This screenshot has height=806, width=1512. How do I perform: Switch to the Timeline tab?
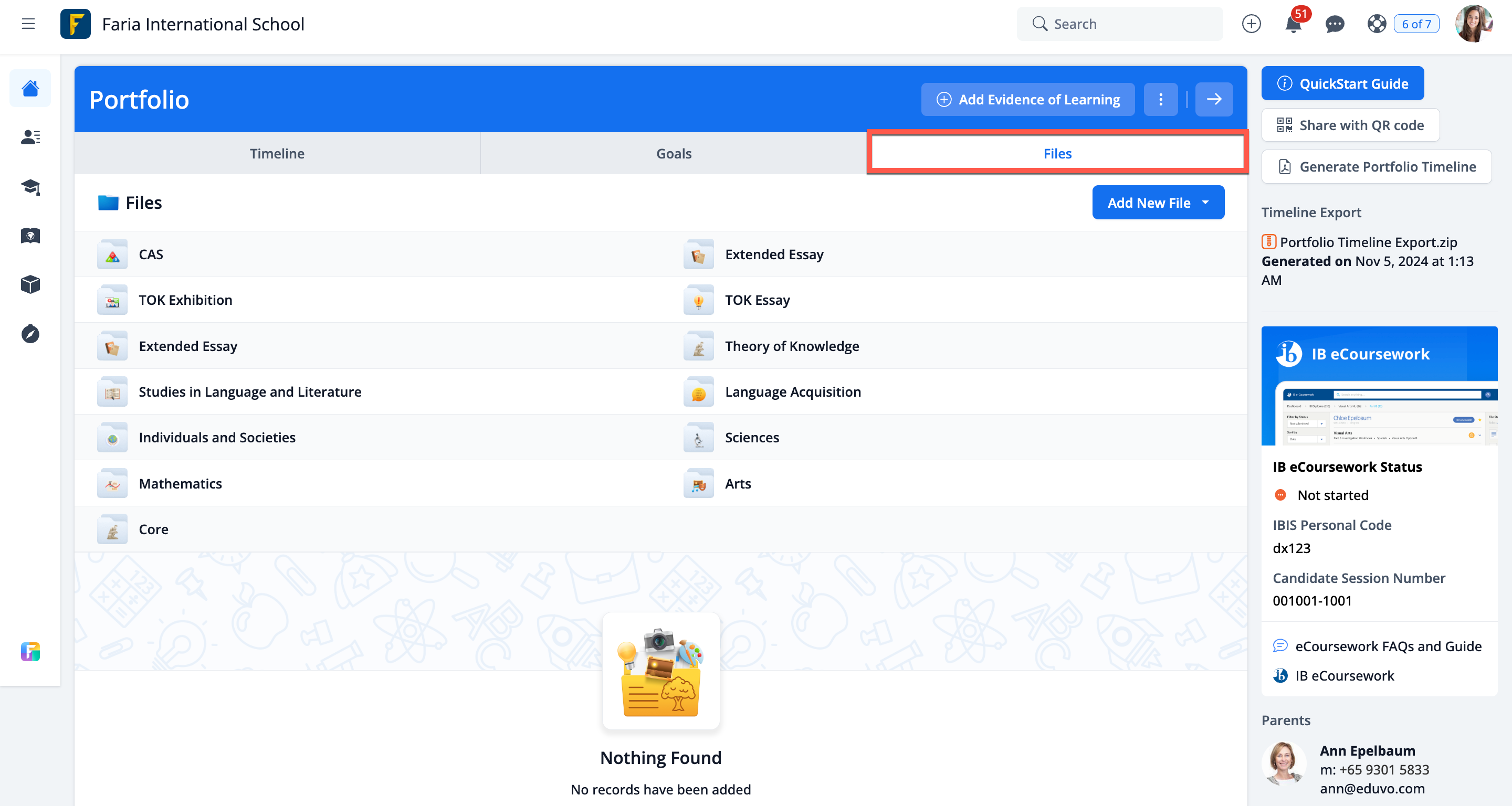(x=277, y=153)
